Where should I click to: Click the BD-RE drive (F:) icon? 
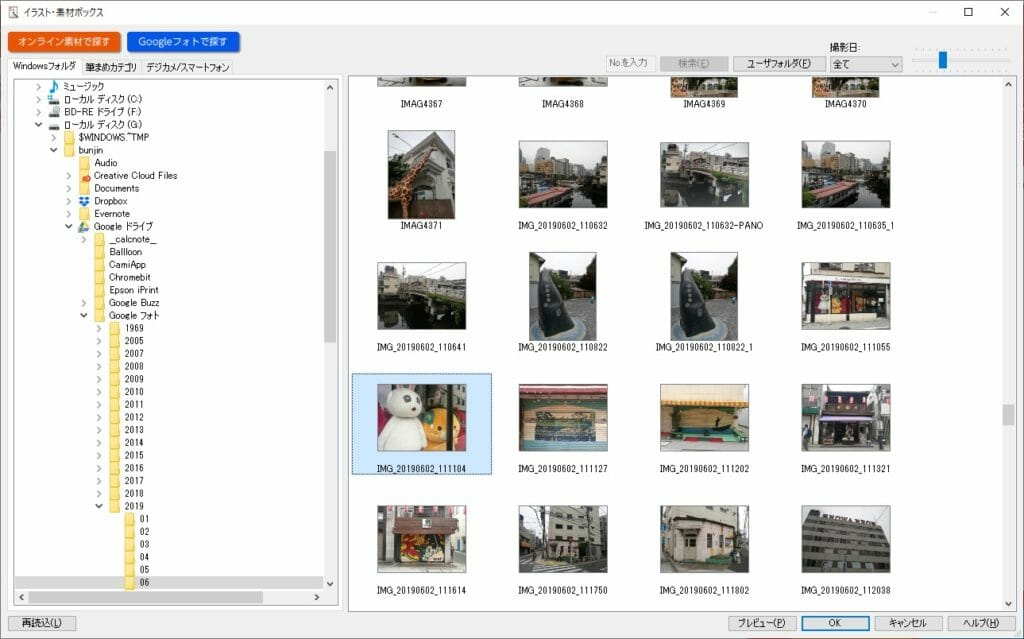pos(54,112)
